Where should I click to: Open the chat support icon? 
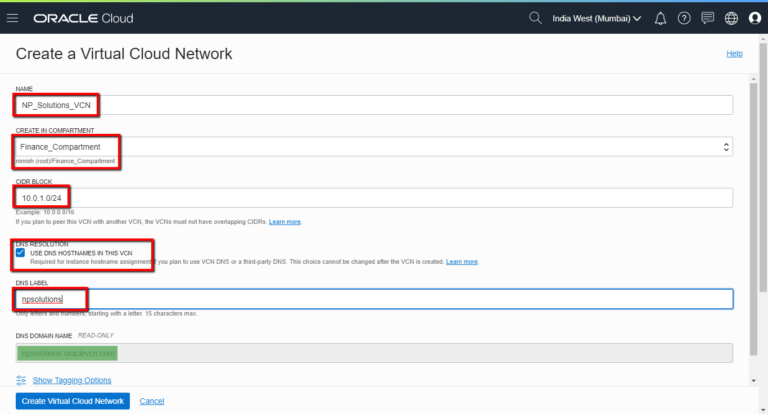coord(707,19)
